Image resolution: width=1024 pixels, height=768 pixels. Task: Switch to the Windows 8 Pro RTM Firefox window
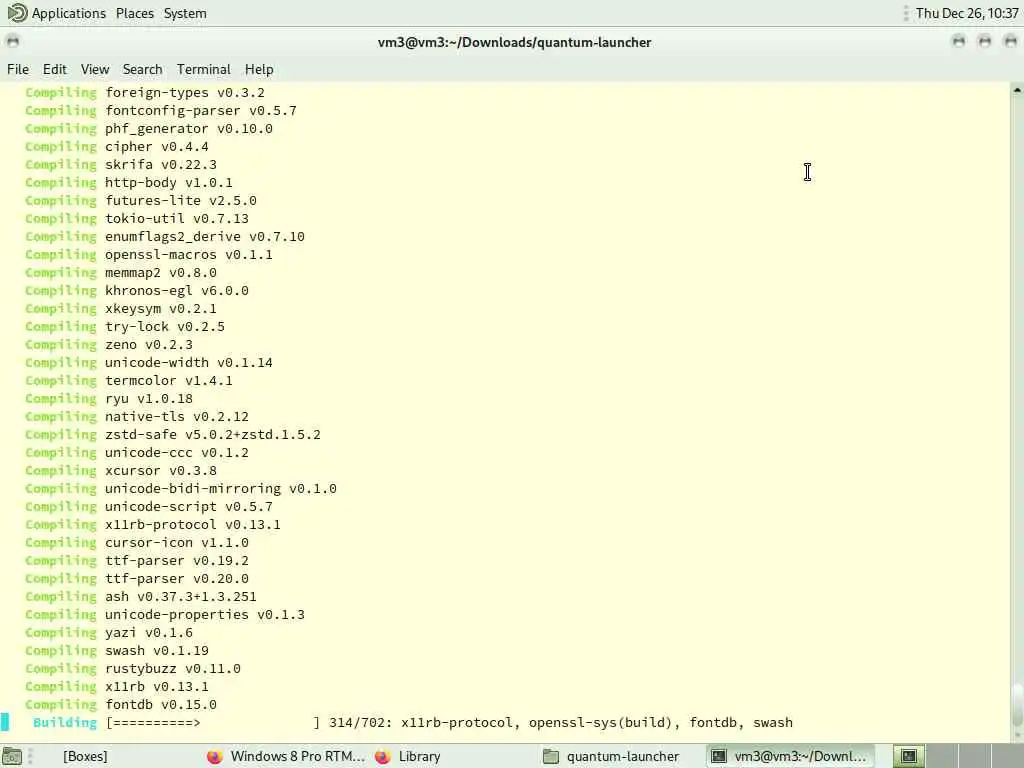[x=285, y=756]
